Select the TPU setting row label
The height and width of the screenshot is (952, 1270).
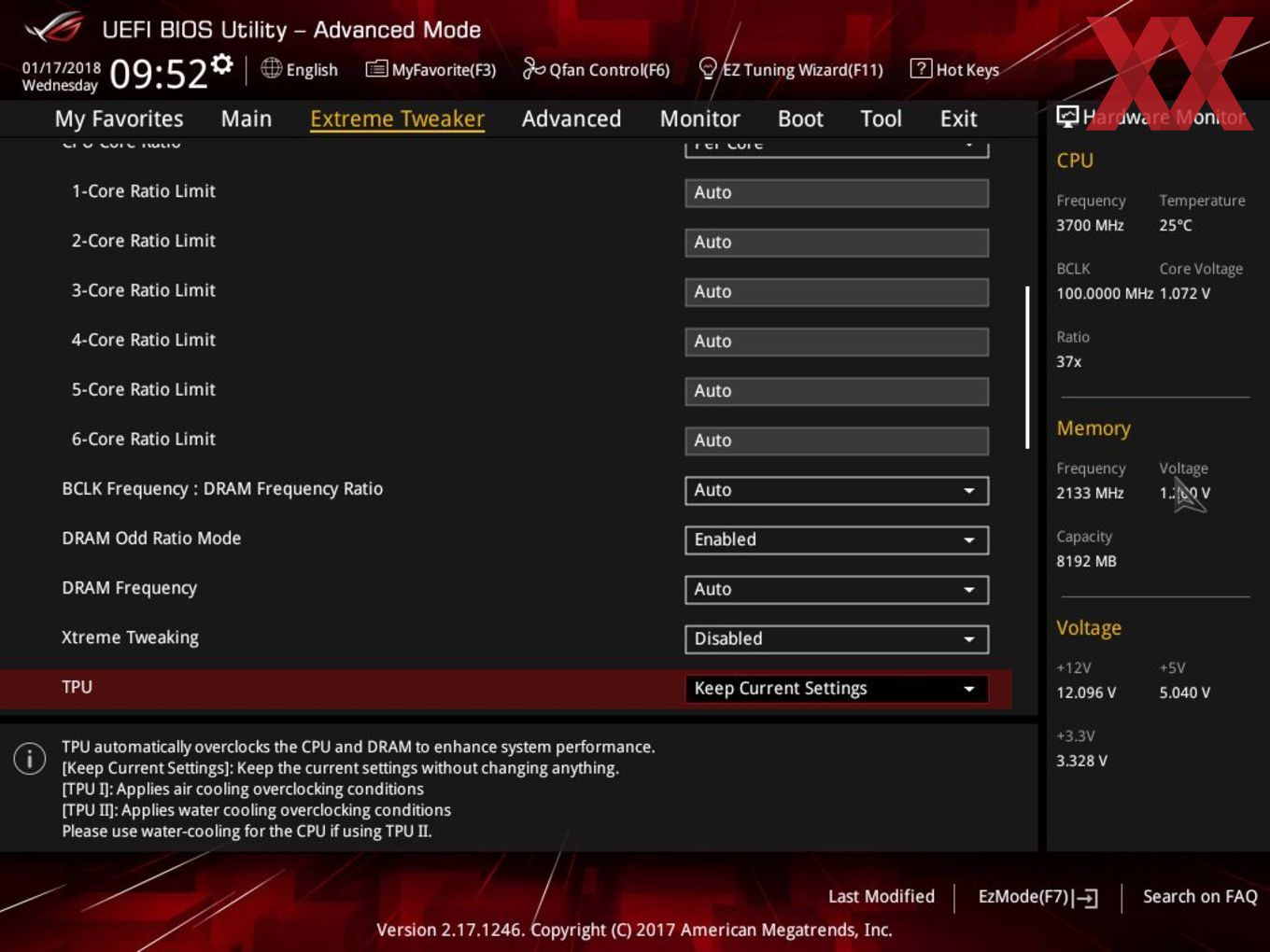point(78,687)
